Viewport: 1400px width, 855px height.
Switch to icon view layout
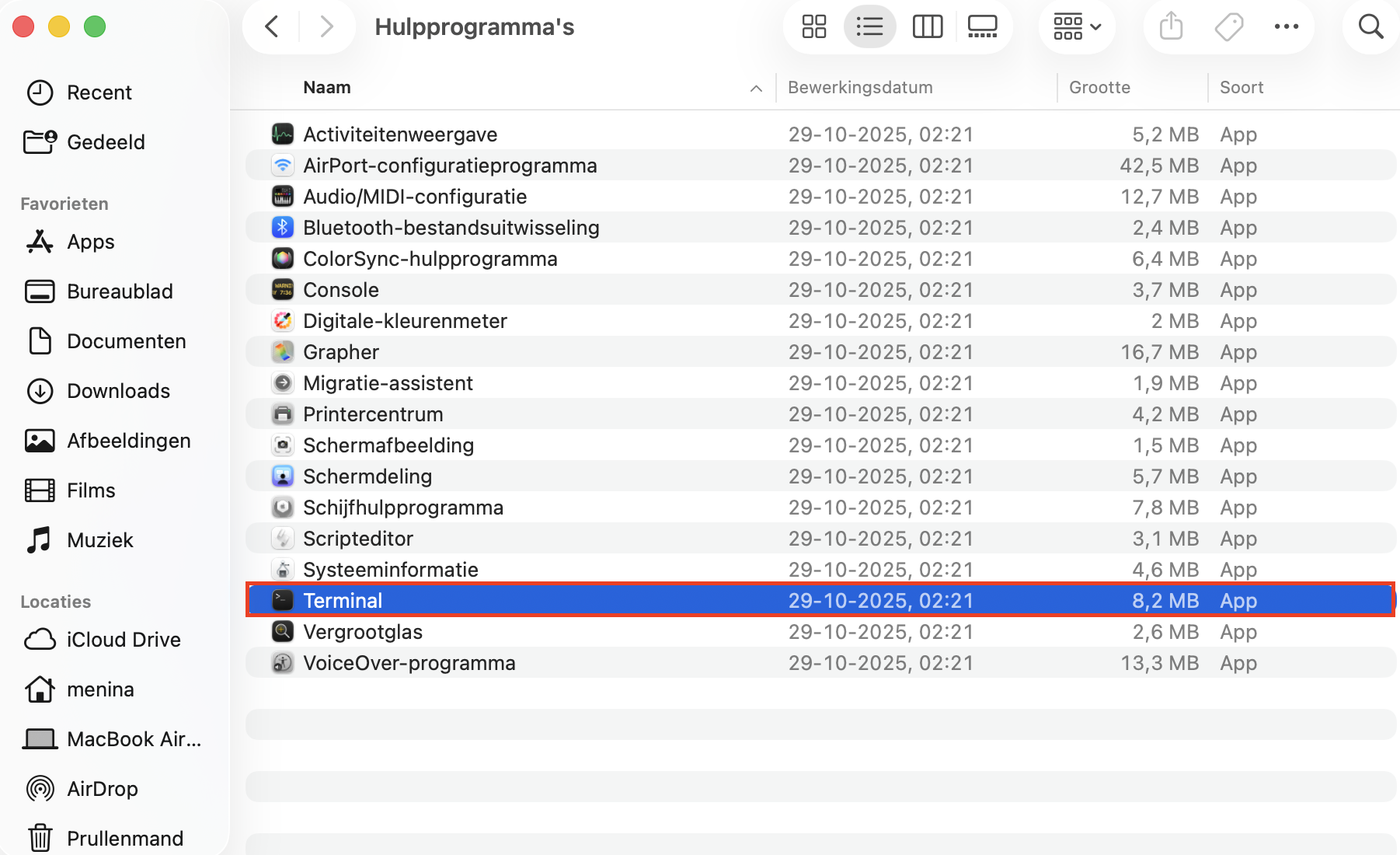pos(813,26)
